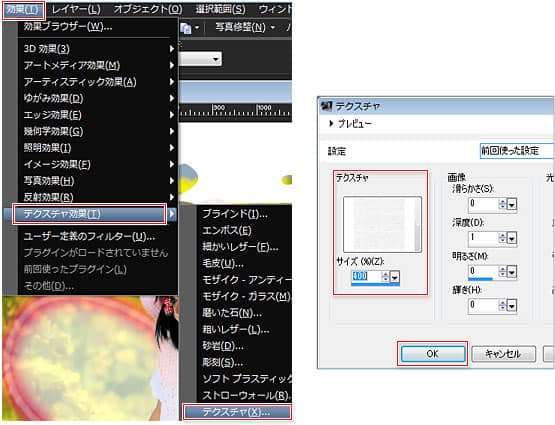Open the 輝き value dropdown arrow
Viewport: 555px width, 425px height.
click(512, 306)
